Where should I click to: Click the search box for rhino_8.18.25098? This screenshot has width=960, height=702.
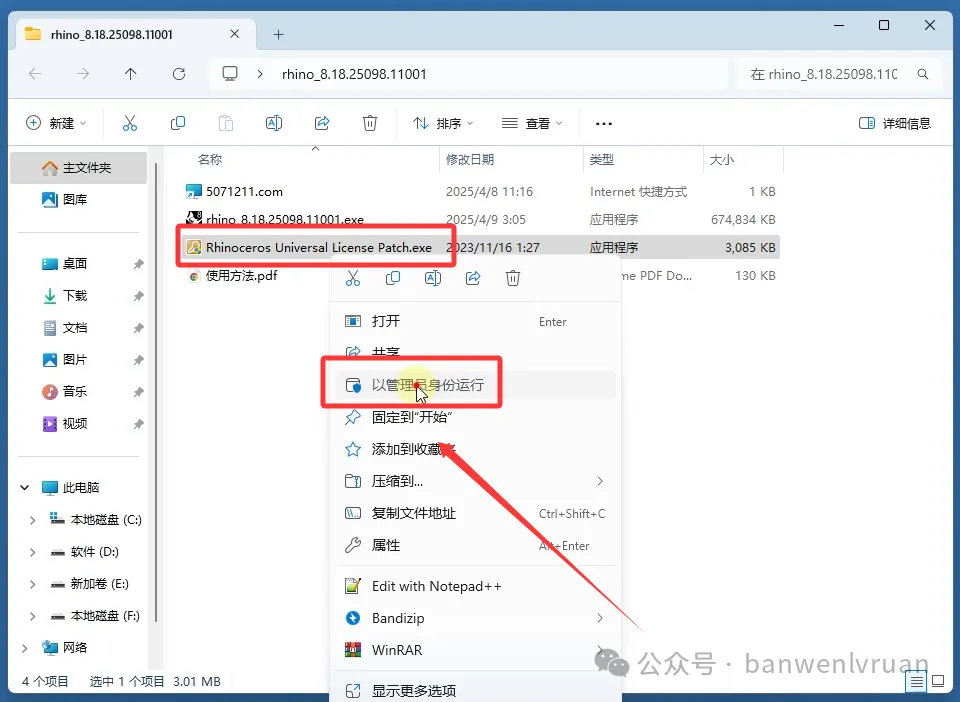pos(839,74)
